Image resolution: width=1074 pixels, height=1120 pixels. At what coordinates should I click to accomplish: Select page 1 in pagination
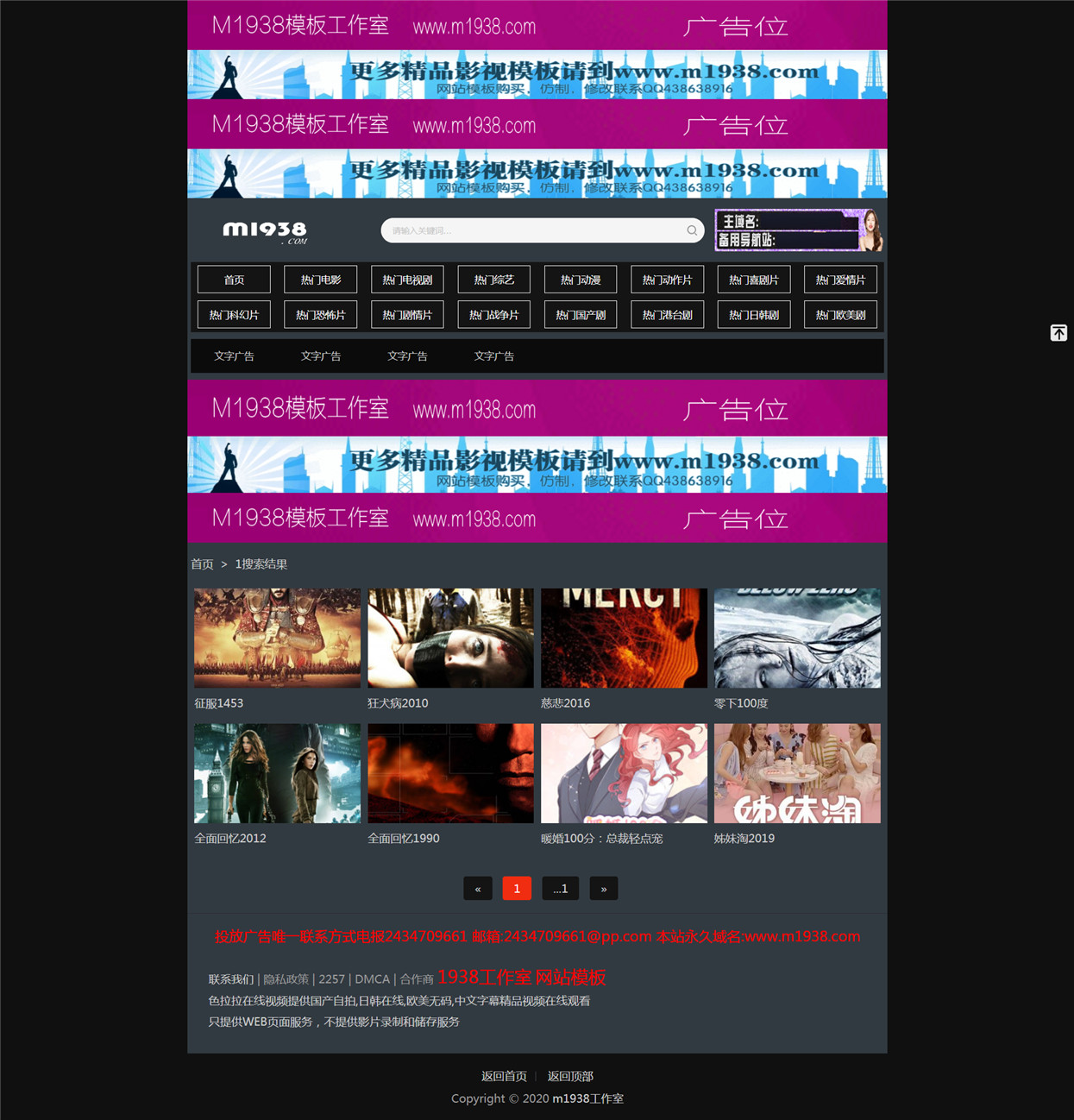point(517,889)
